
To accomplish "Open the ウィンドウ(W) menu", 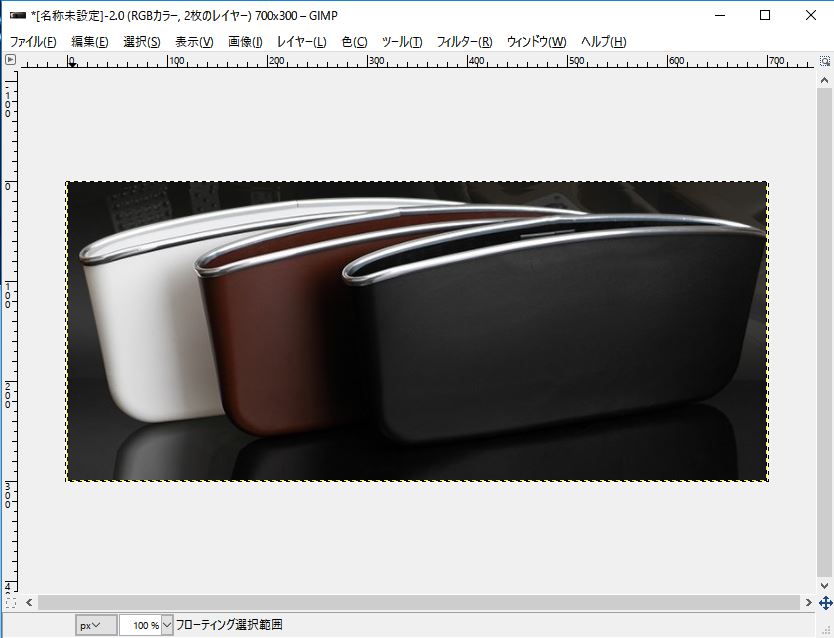I will pos(536,41).
